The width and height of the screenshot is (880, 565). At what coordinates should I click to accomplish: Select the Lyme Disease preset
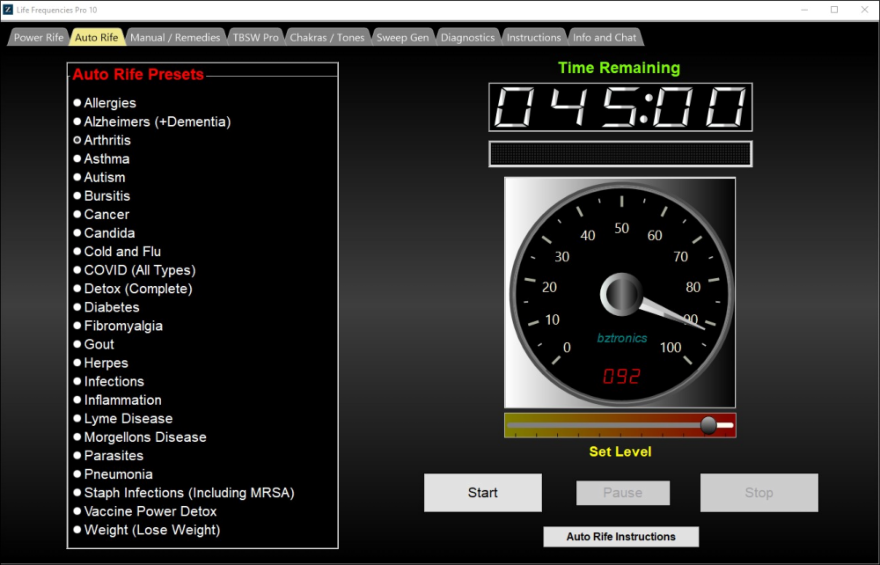78,418
